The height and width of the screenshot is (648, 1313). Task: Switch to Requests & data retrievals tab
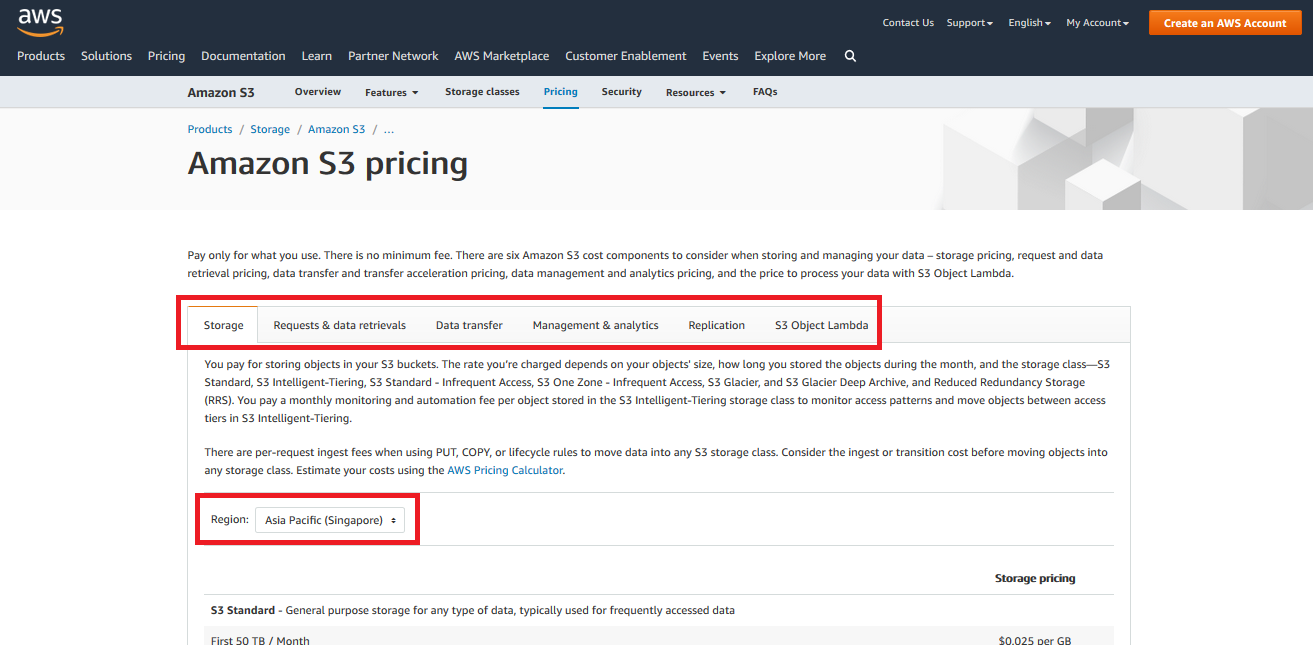click(340, 325)
